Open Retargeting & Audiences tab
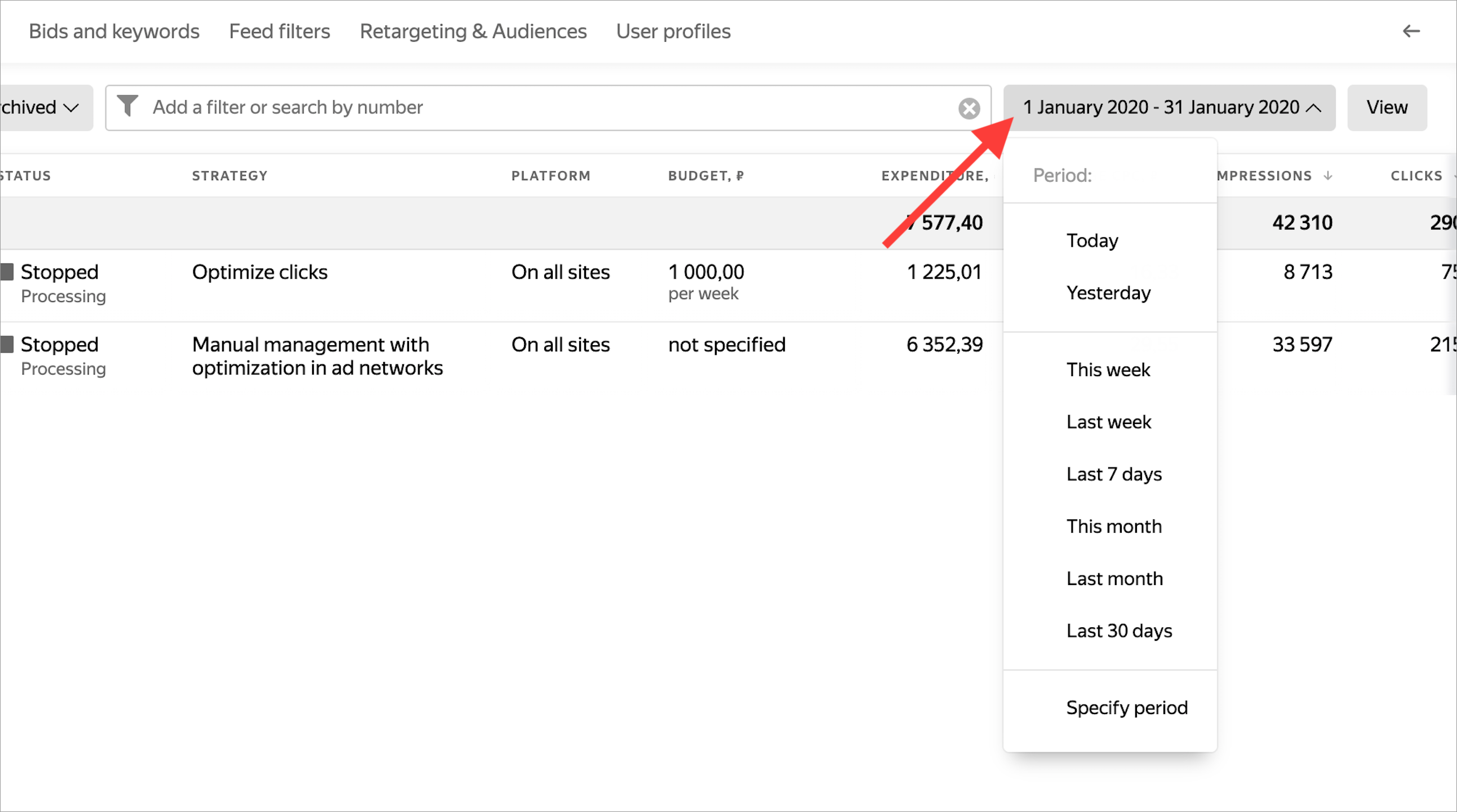The image size is (1457, 812). (473, 31)
